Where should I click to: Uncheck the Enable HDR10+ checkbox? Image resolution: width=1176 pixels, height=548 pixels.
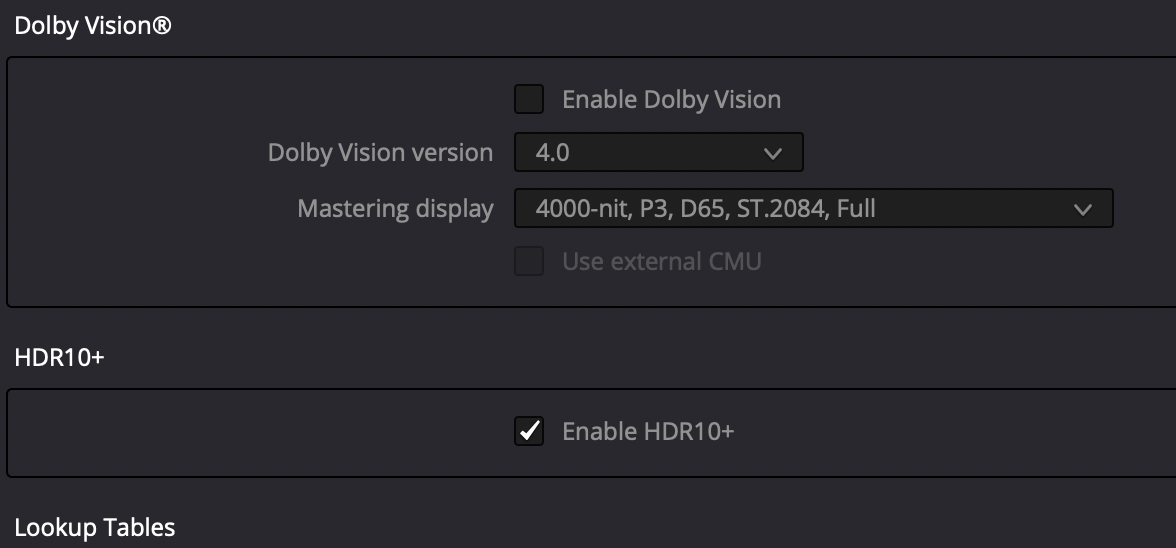[529, 431]
